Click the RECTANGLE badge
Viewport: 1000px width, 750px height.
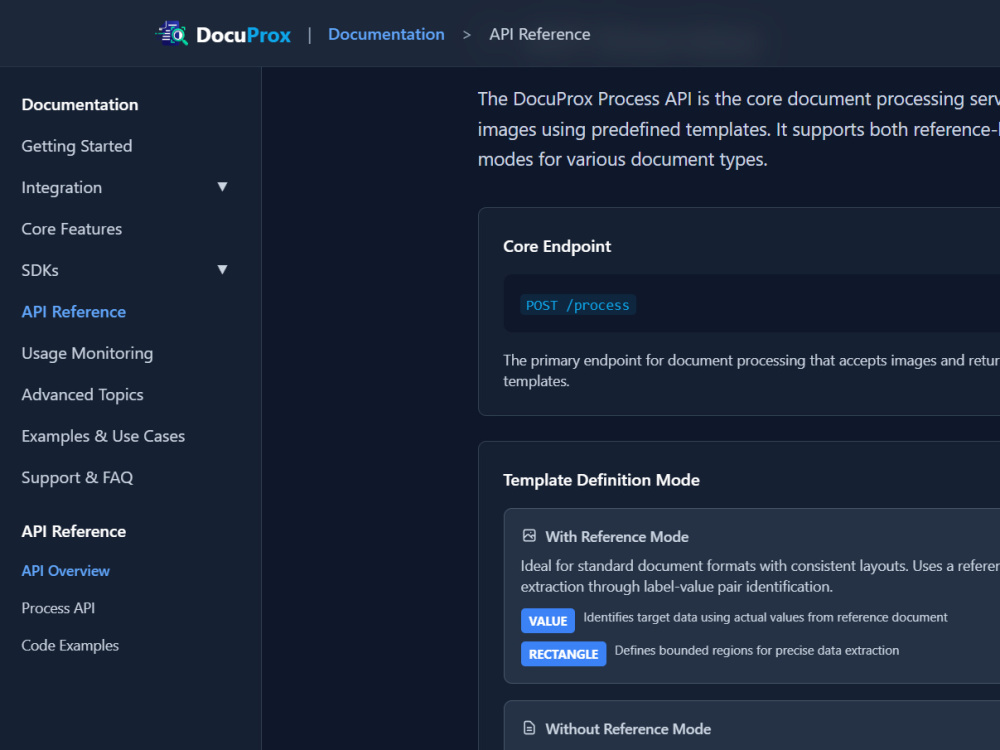click(563, 654)
